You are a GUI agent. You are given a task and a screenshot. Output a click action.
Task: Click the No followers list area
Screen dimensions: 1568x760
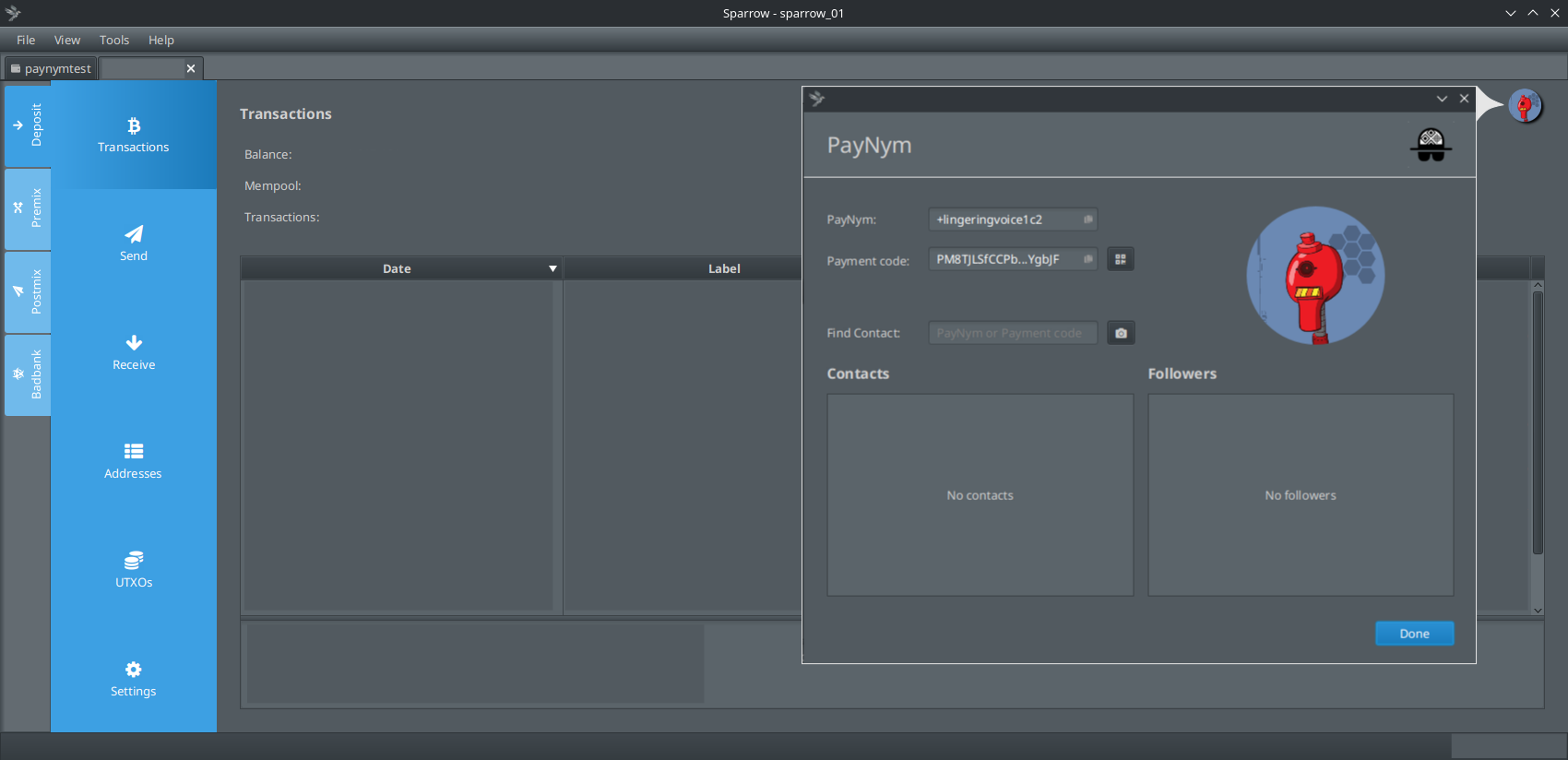pyautogui.click(x=1301, y=495)
